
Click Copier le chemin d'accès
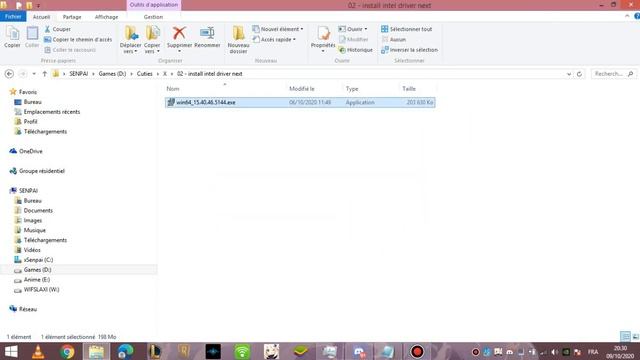[78, 40]
